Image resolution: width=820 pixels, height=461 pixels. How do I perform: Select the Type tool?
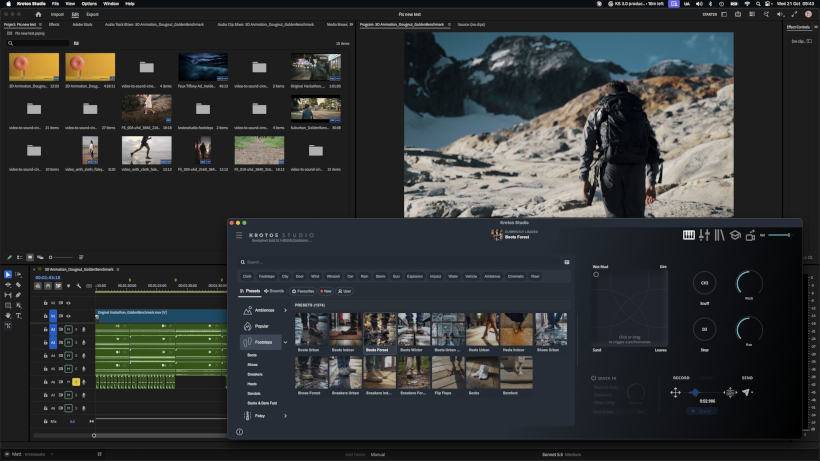[18, 316]
